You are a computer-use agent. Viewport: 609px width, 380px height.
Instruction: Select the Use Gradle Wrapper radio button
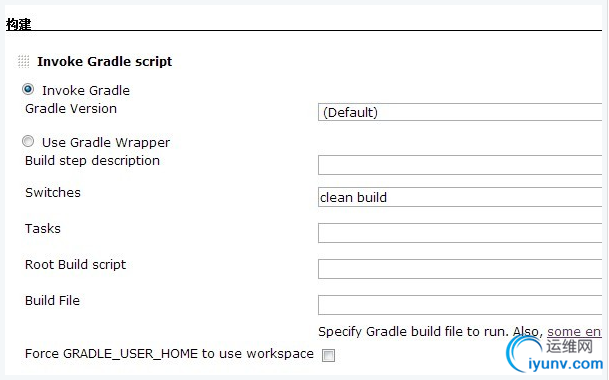pyautogui.click(x=28, y=141)
